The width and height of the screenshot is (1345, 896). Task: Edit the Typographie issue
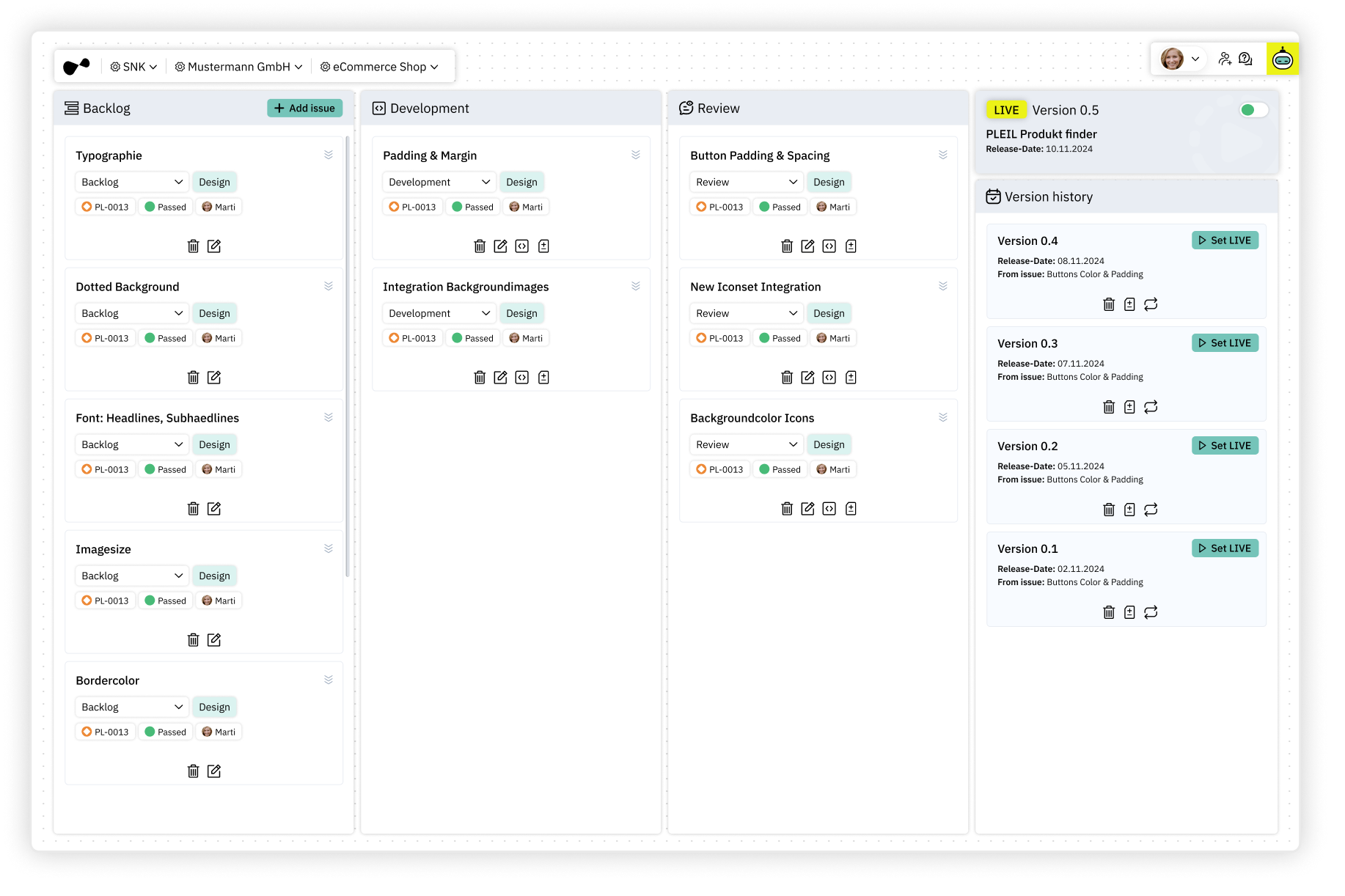(214, 246)
